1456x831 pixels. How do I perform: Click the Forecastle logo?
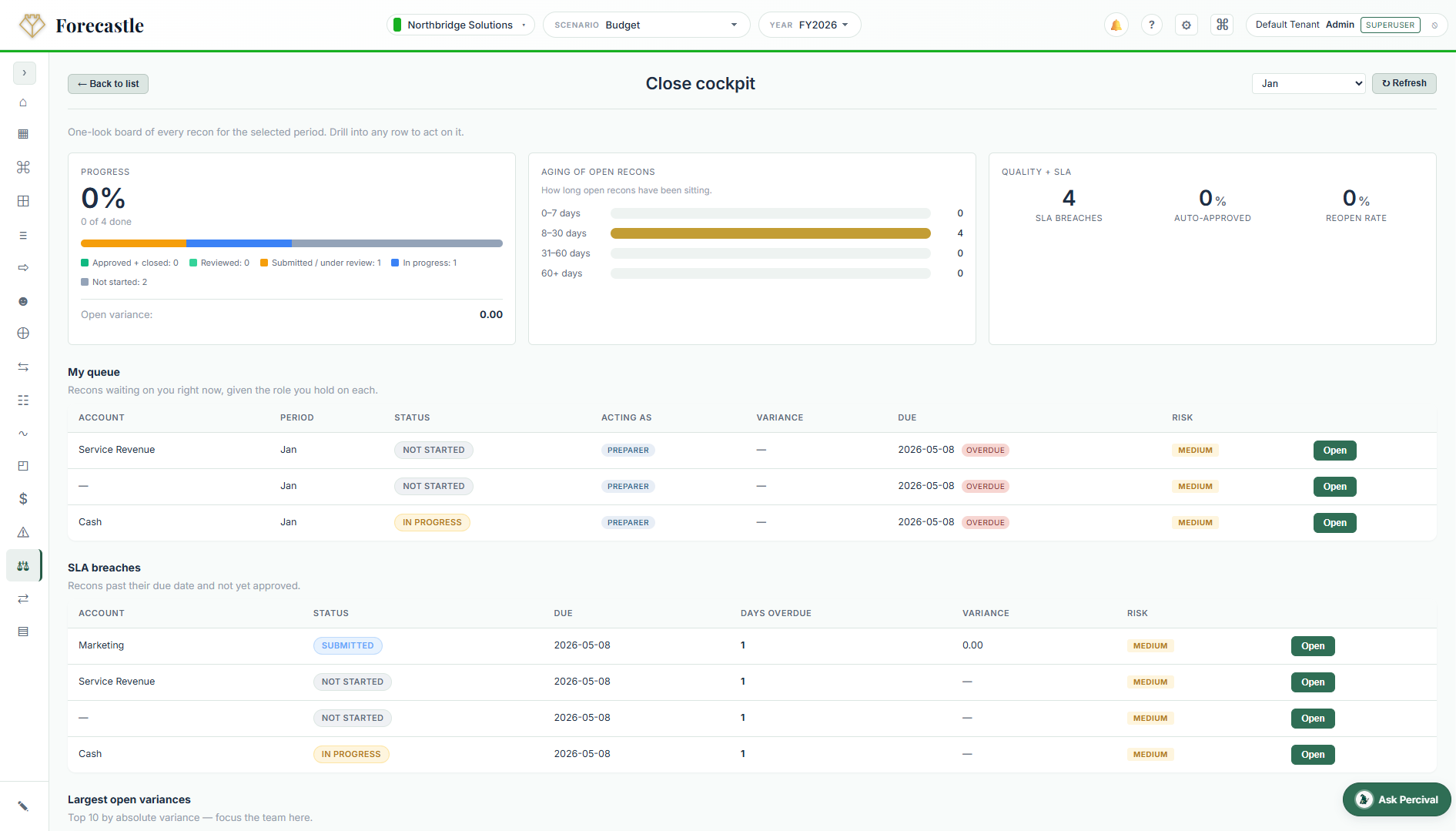[x=82, y=25]
